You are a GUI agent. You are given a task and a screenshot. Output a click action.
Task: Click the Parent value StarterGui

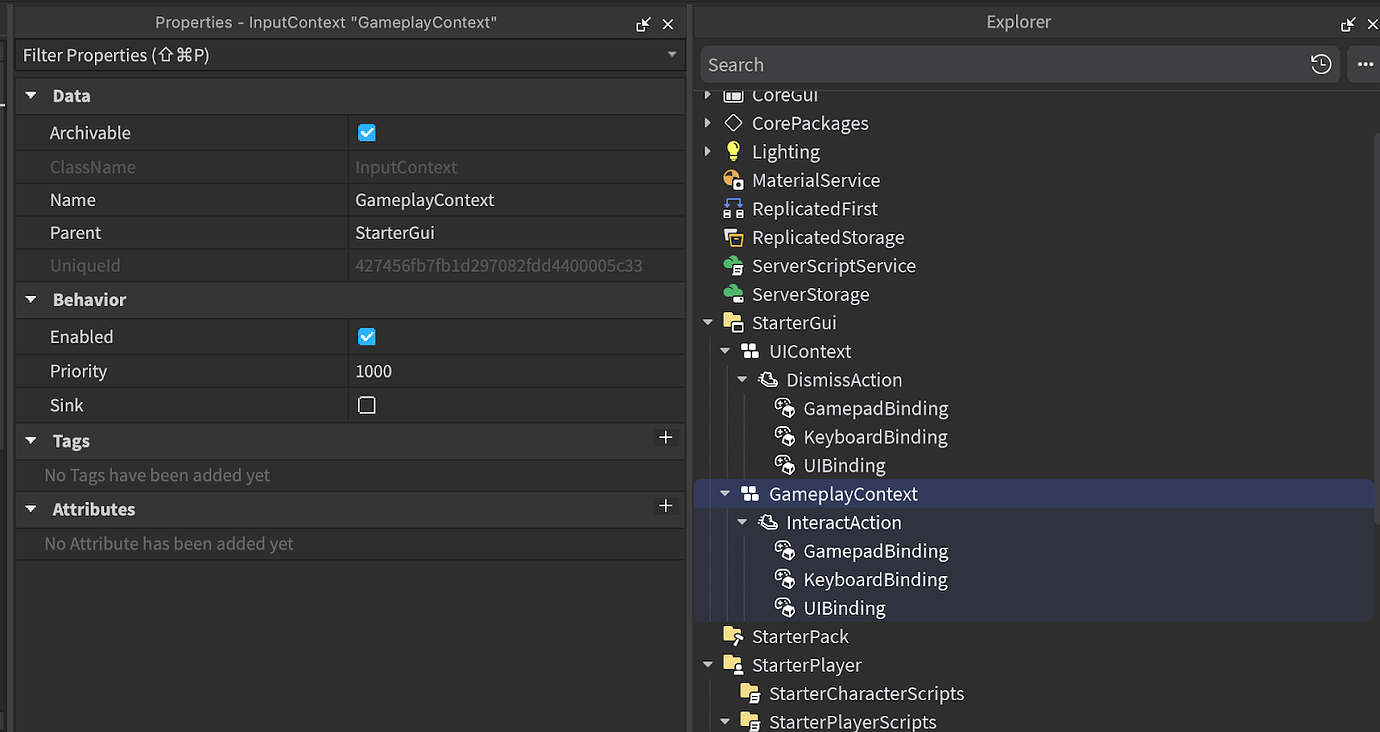[x=395, y=233]
